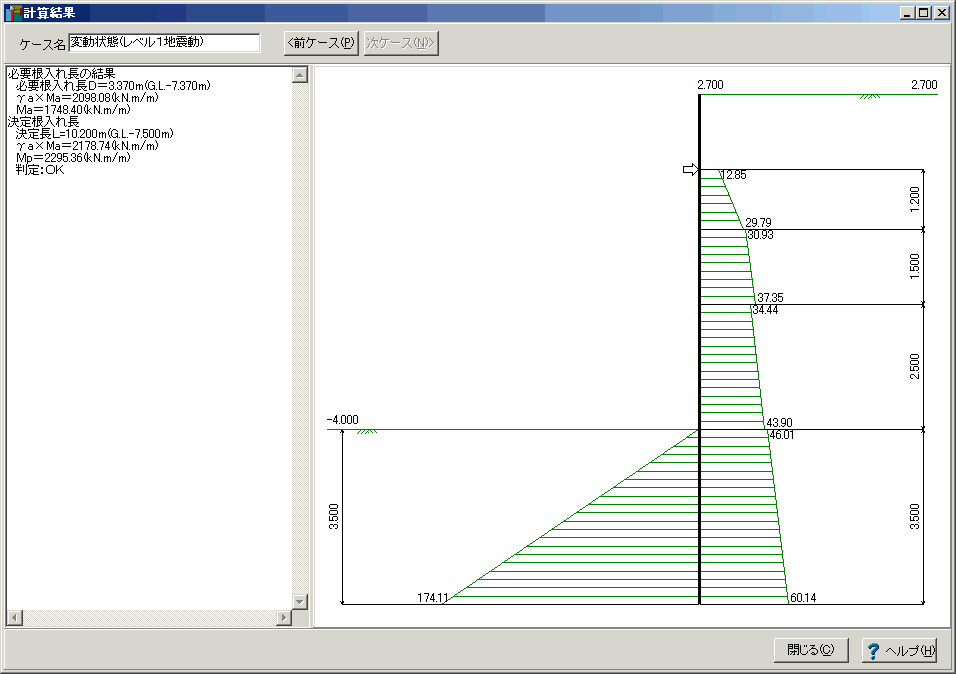Click the hollow load arrow at the wall top
This screenshot has height=674, width=956.
689,170
